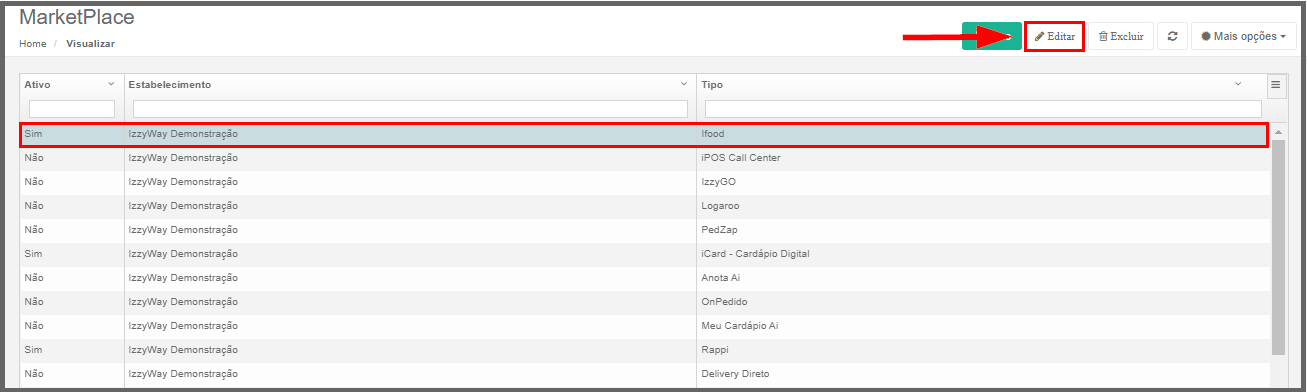Open the Mais opções dropdown
Image resolution: width=1307 pixels, height=392 pixels.
point(1243,36)
